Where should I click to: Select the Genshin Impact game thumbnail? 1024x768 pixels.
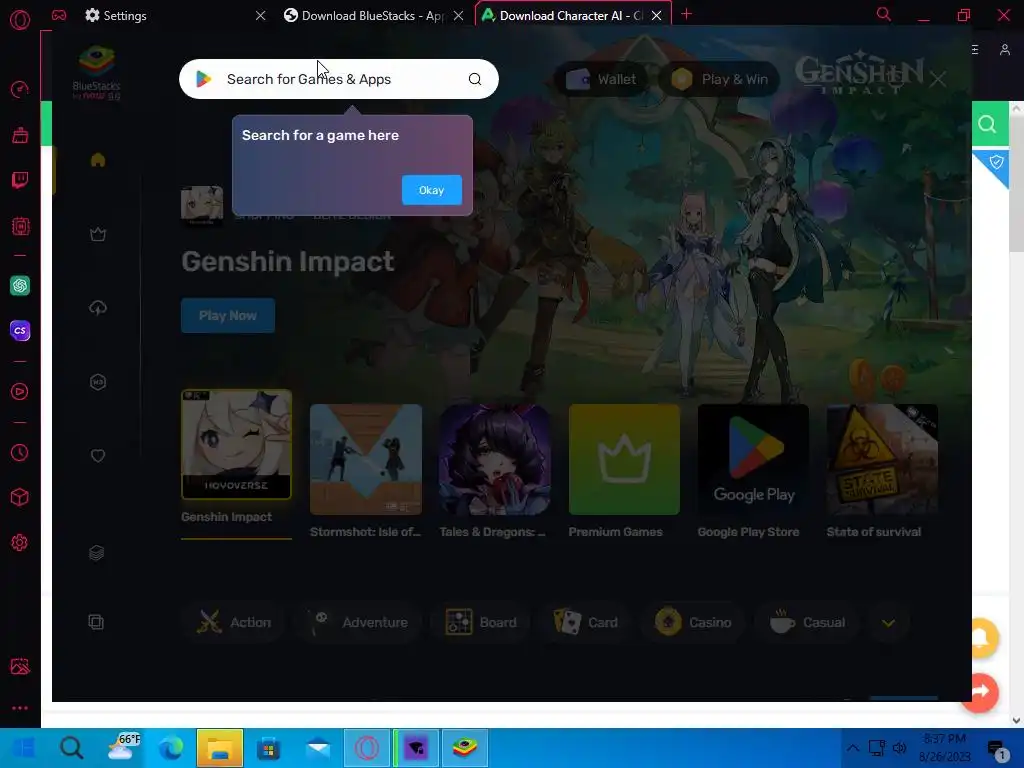pos(236,444)
